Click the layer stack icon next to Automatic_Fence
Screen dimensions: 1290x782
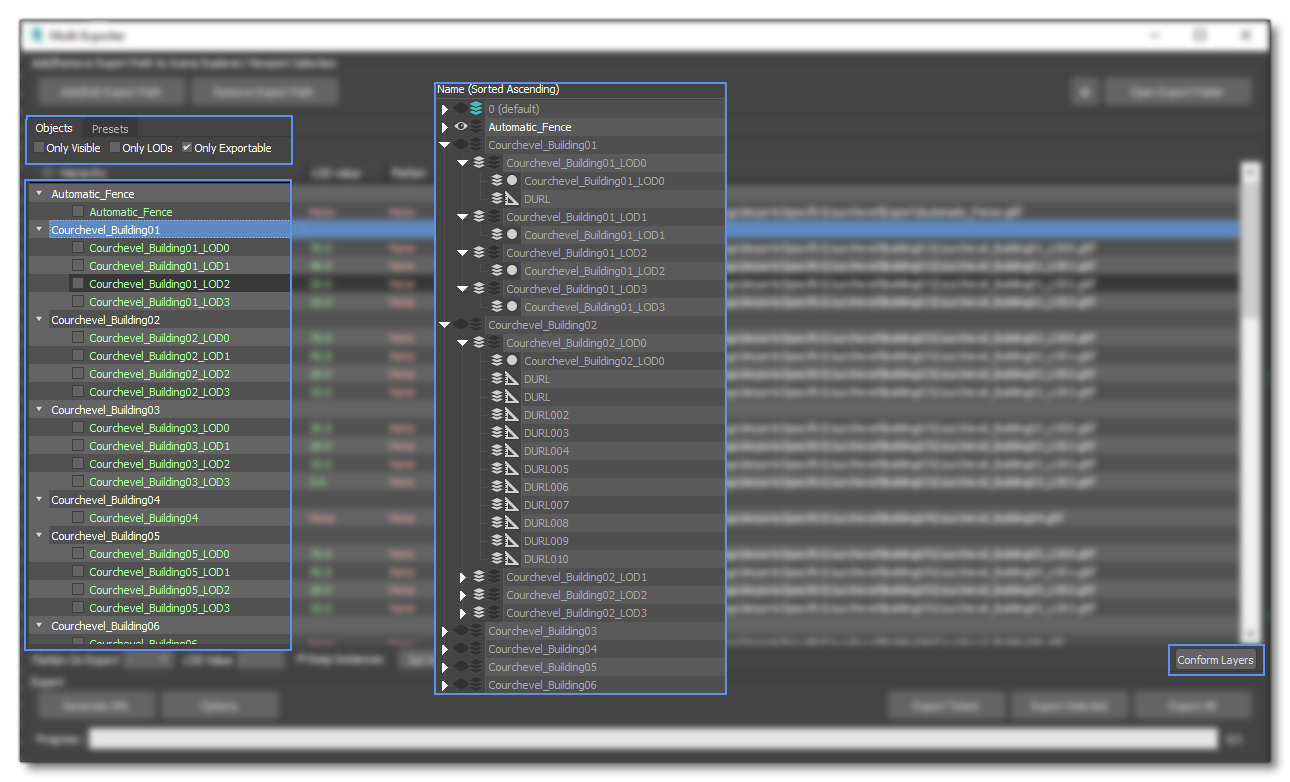point(478,127)
